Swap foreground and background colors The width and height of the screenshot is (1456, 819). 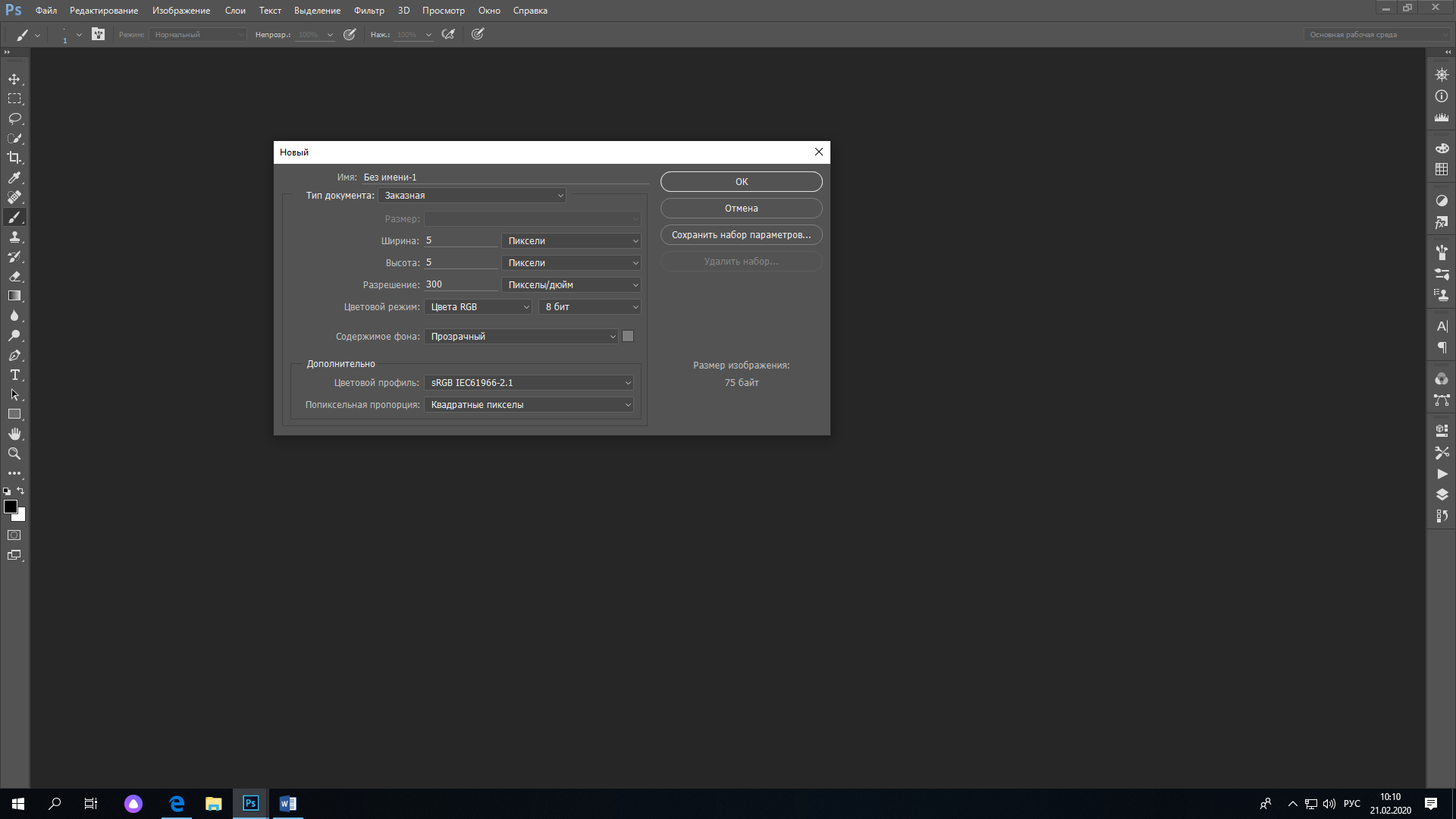coord(21,491)
